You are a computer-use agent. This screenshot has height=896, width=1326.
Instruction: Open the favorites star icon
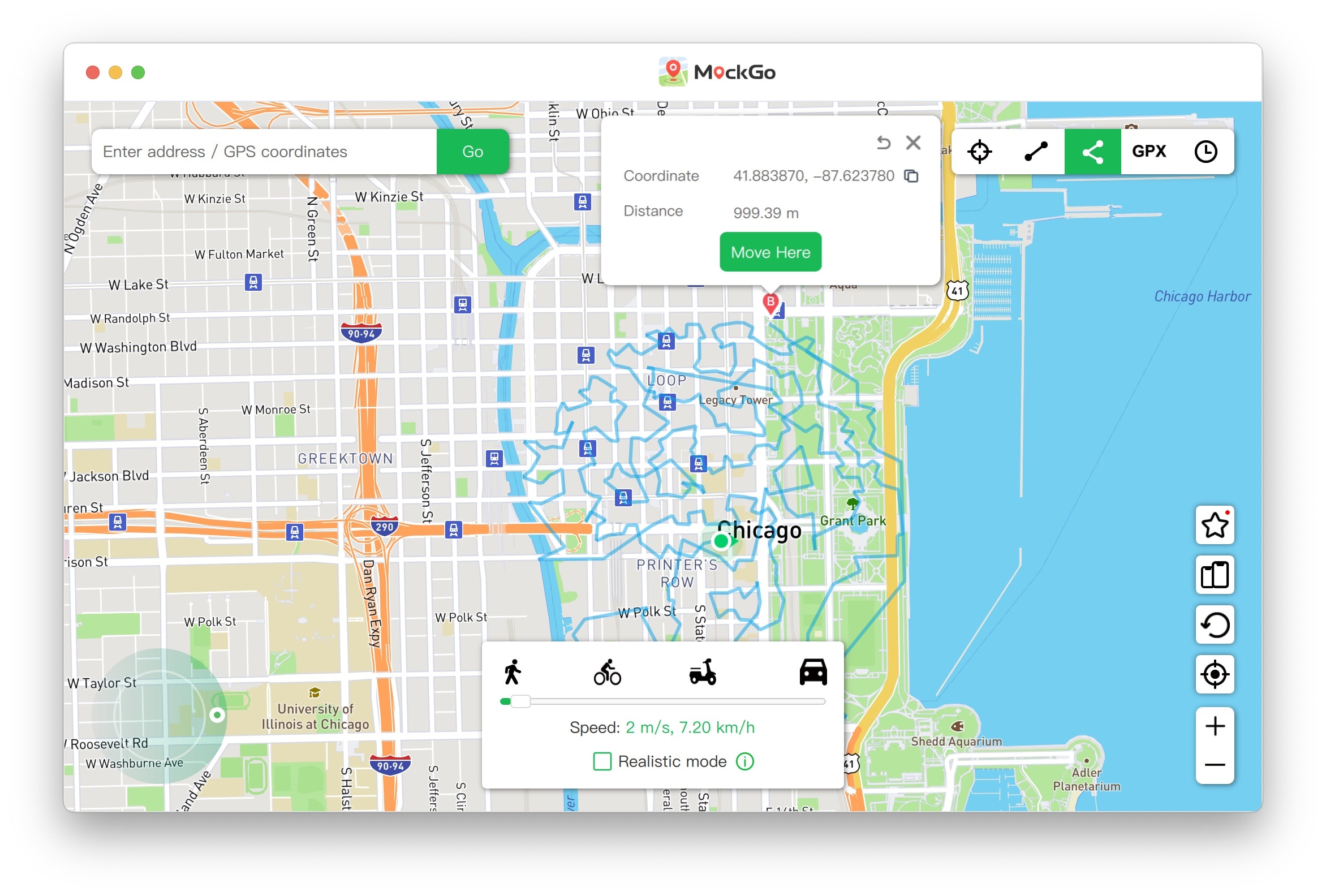1214,525
